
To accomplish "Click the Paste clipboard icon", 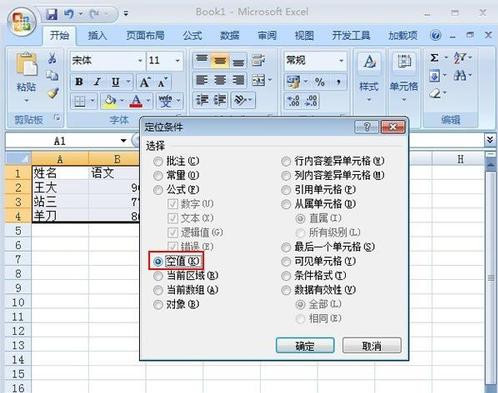I will point(26,64).
